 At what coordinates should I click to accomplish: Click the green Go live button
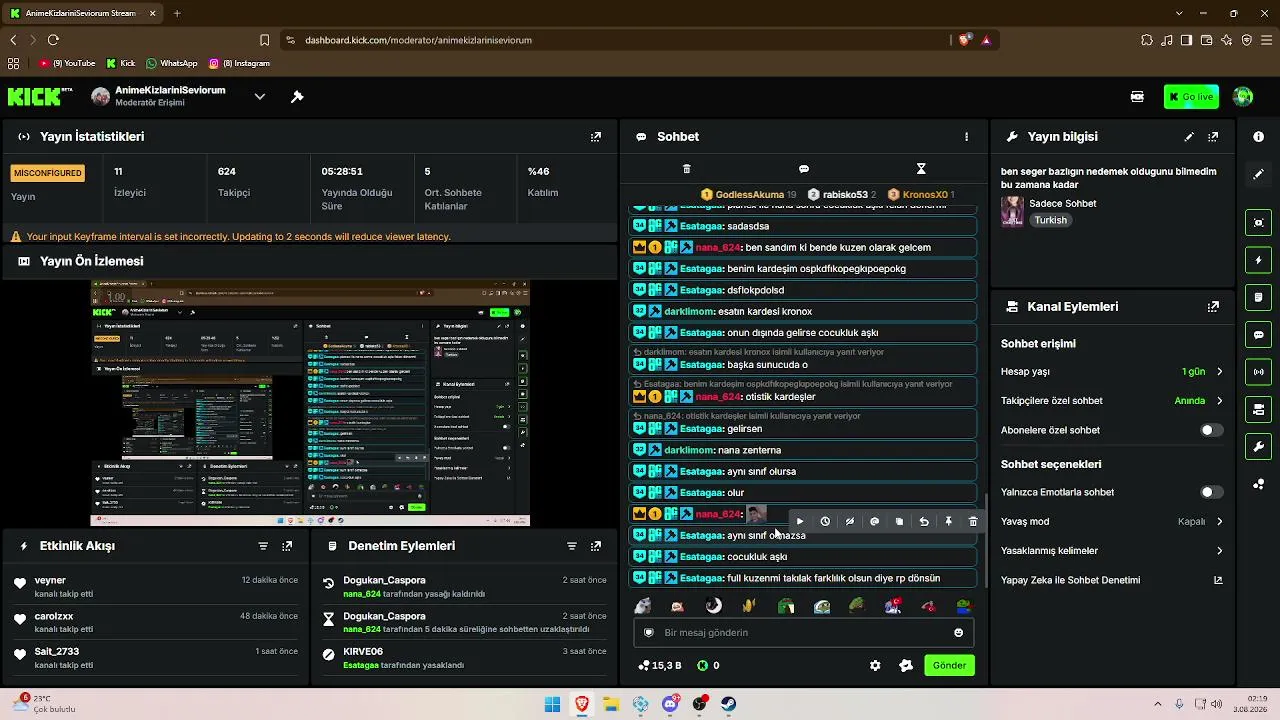tap(1191, 97)
